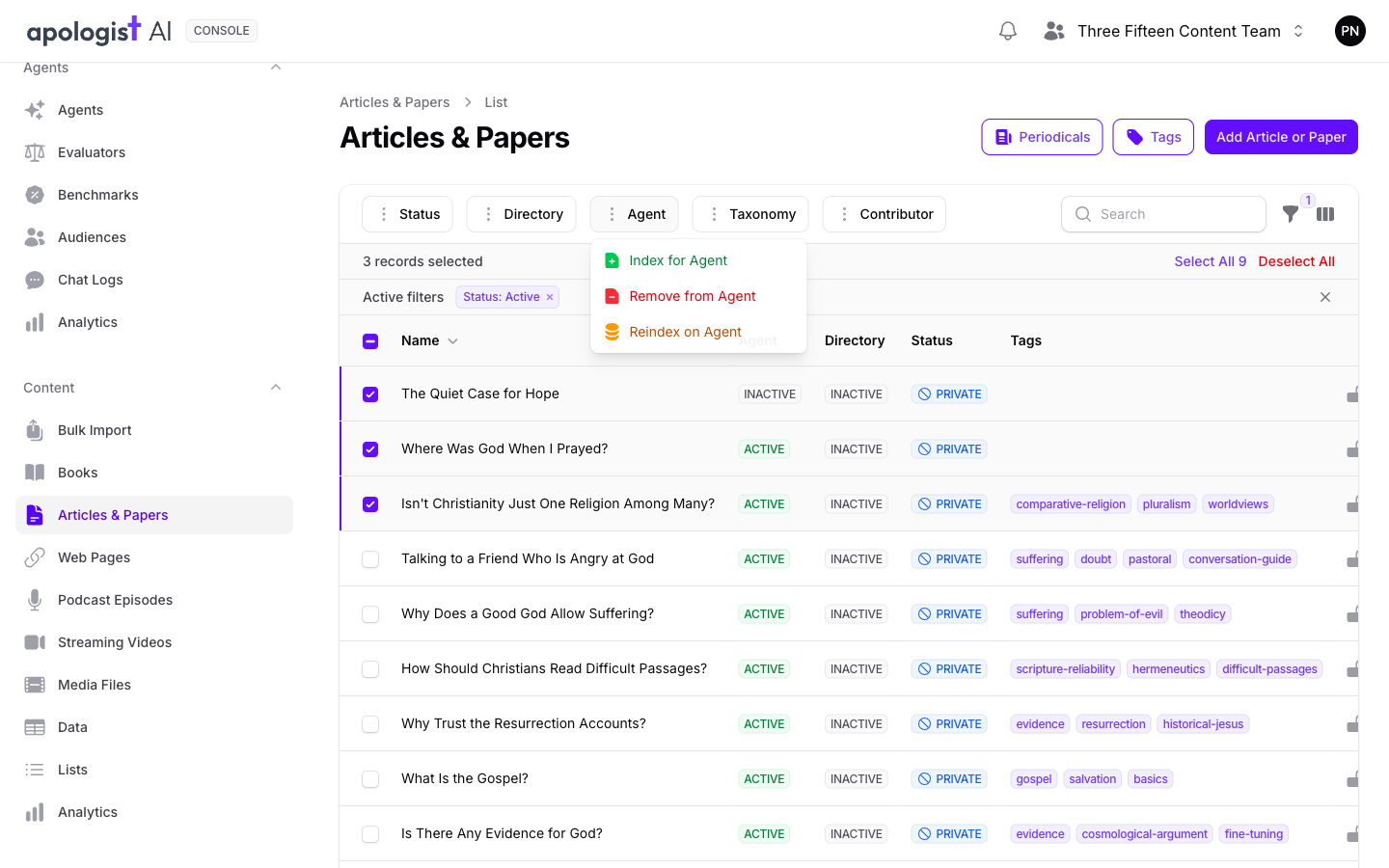
Task: Open the notifications bell
Action: (x=1008, y=31)
